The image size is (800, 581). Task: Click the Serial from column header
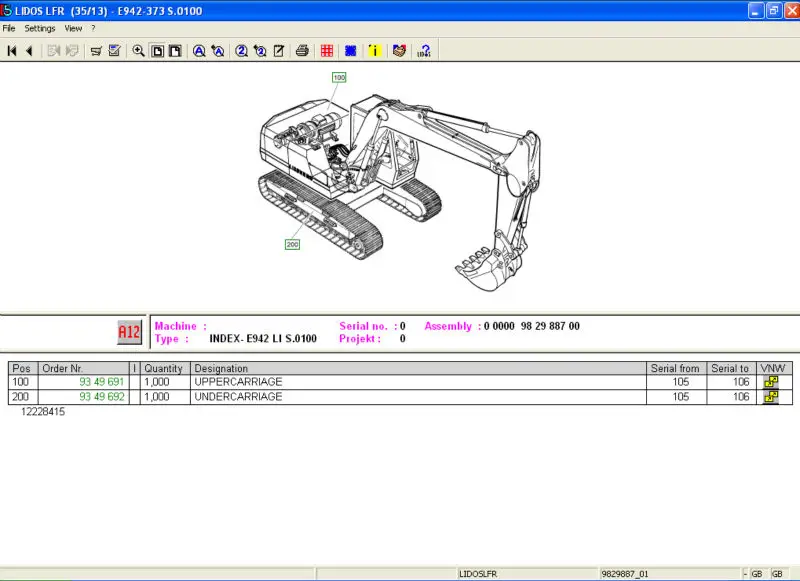(x=677, y=368)
